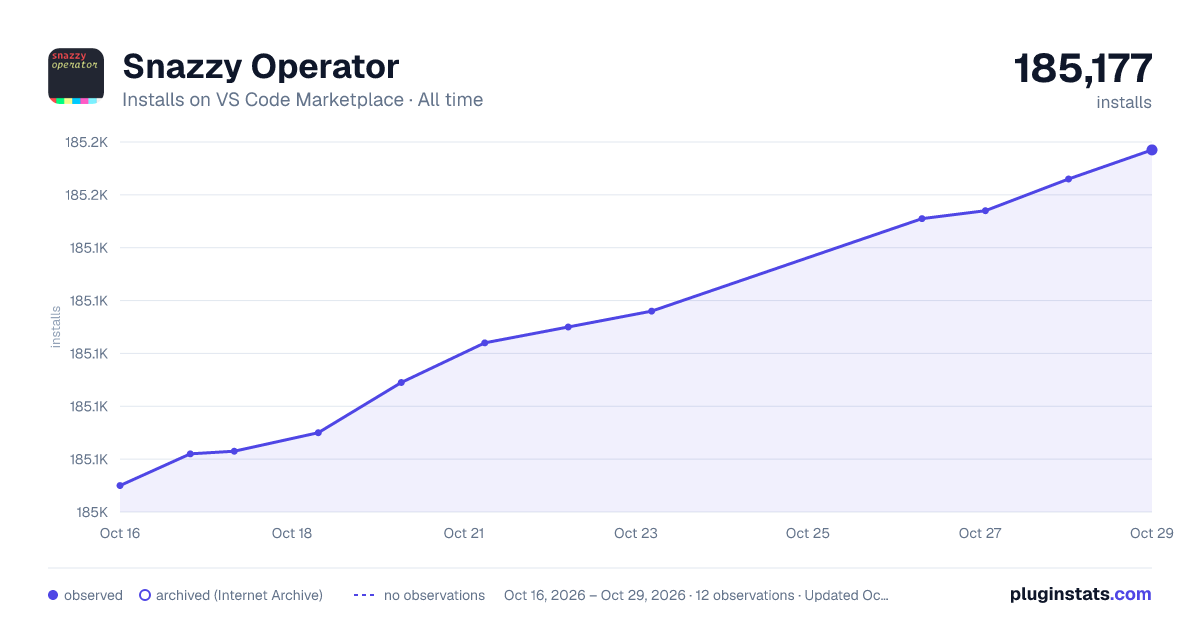Image resolution: width=1200 pixels, height=630 pixels.
Task: Click the 'Oct 25' axis label
Action: 808,533
